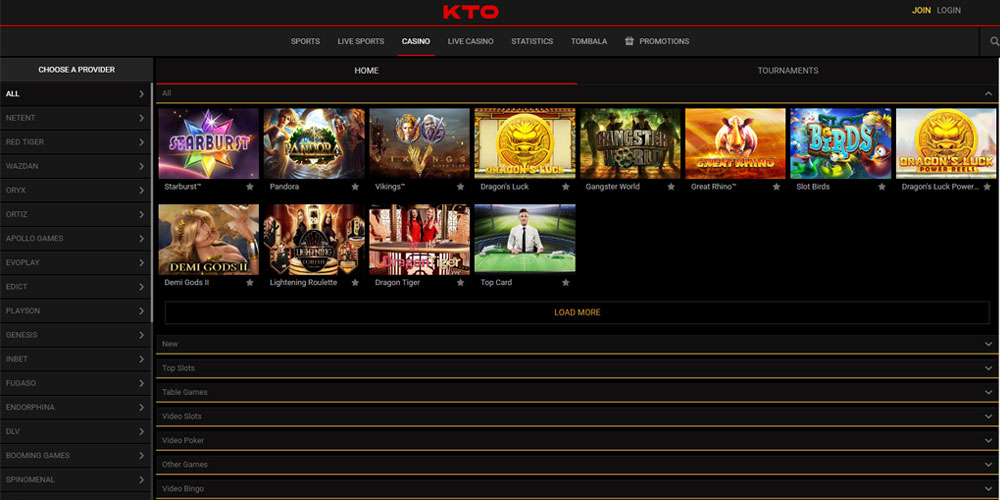1000x500 pixels.
Task: Click the star on Lightening Roulette
Action: [x=355, y=283]
